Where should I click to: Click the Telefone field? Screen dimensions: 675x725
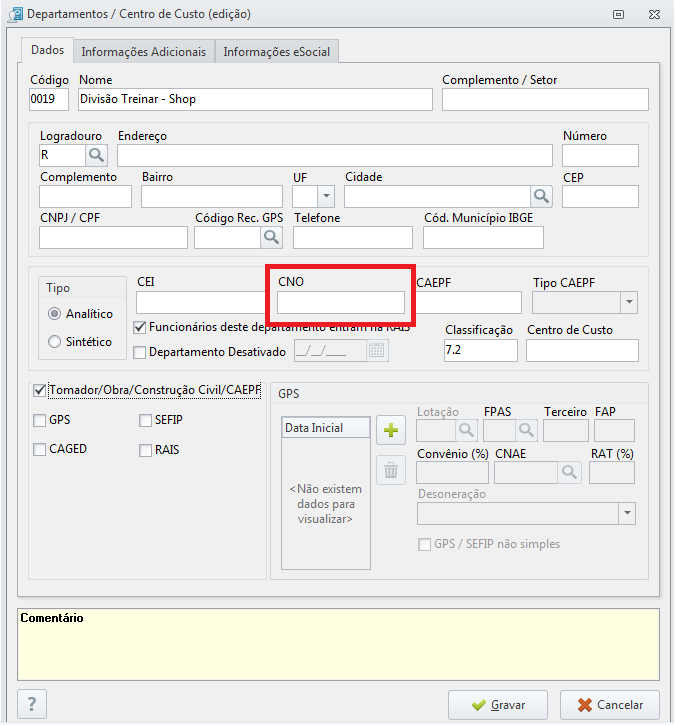[353, 238]
